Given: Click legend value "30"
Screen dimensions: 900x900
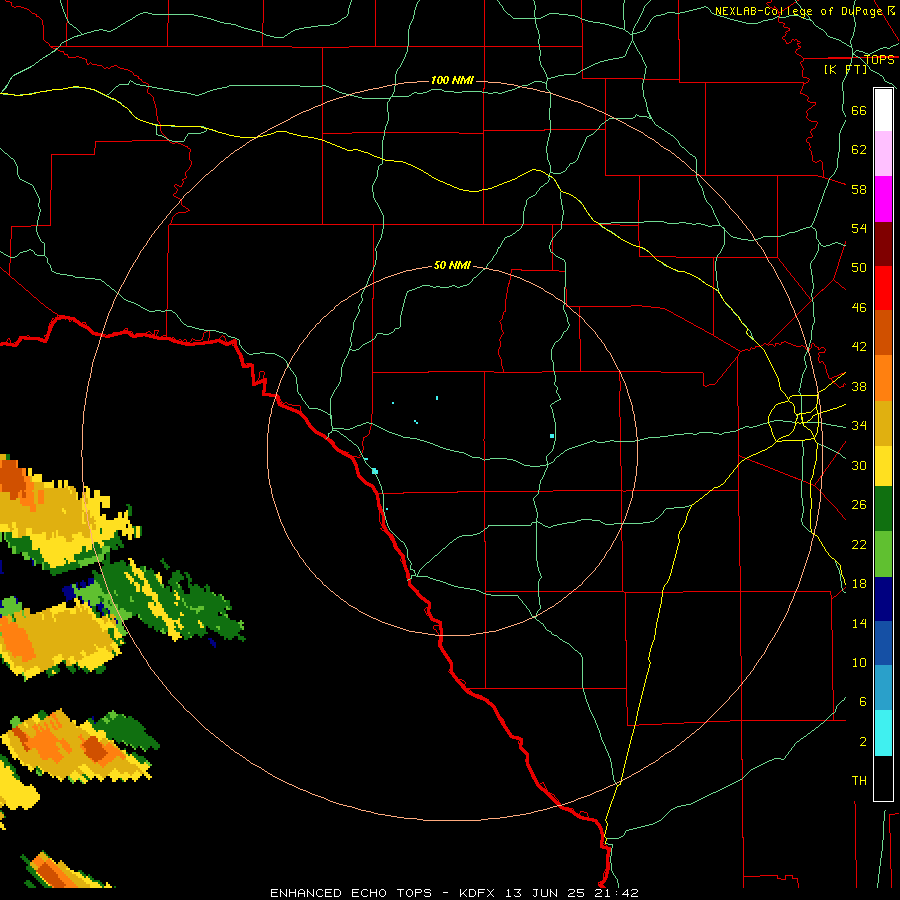Looking at the screenshot, I should [859, 465].
